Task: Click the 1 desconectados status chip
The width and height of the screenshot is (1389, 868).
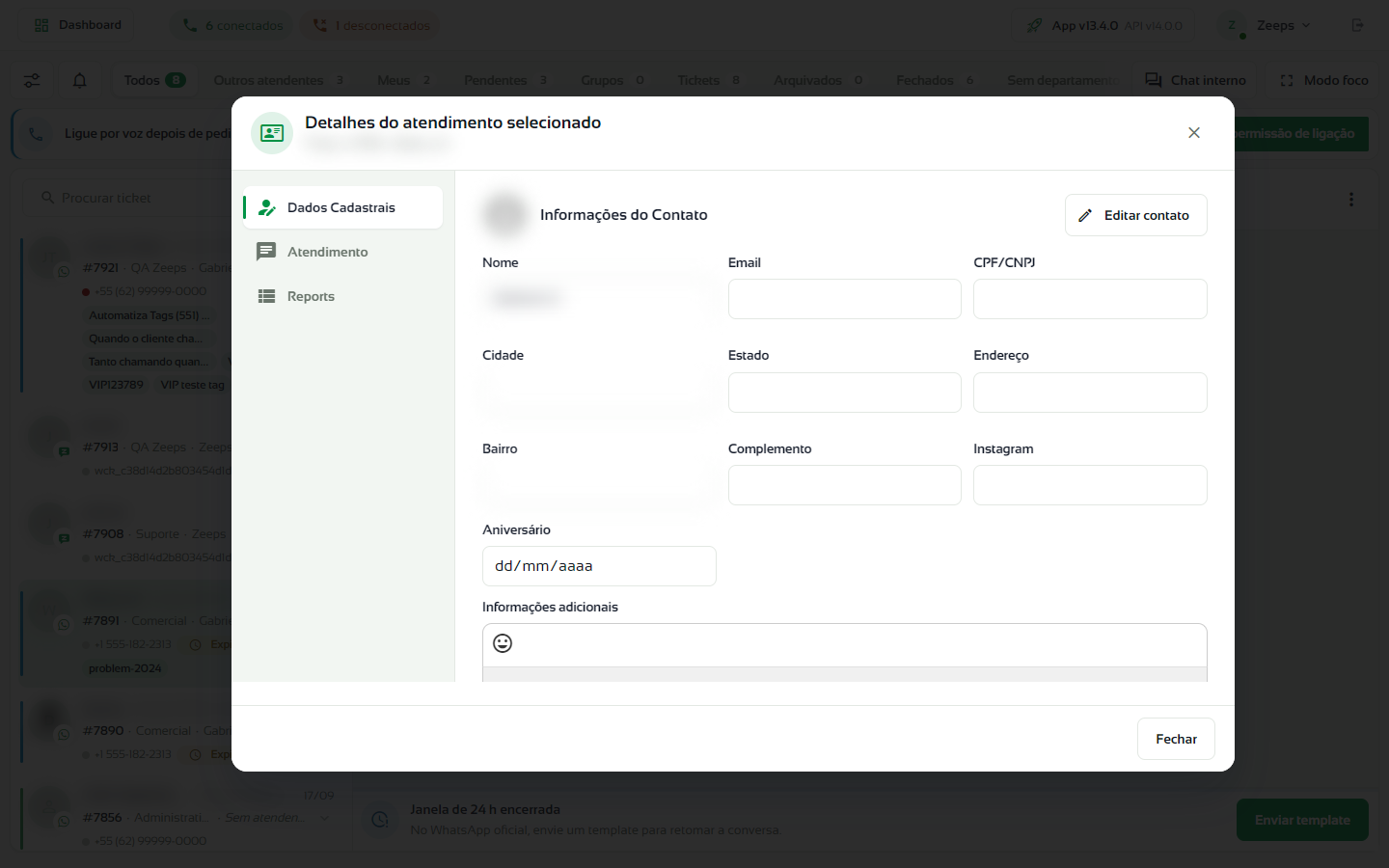Action: (x=371, y=25)
